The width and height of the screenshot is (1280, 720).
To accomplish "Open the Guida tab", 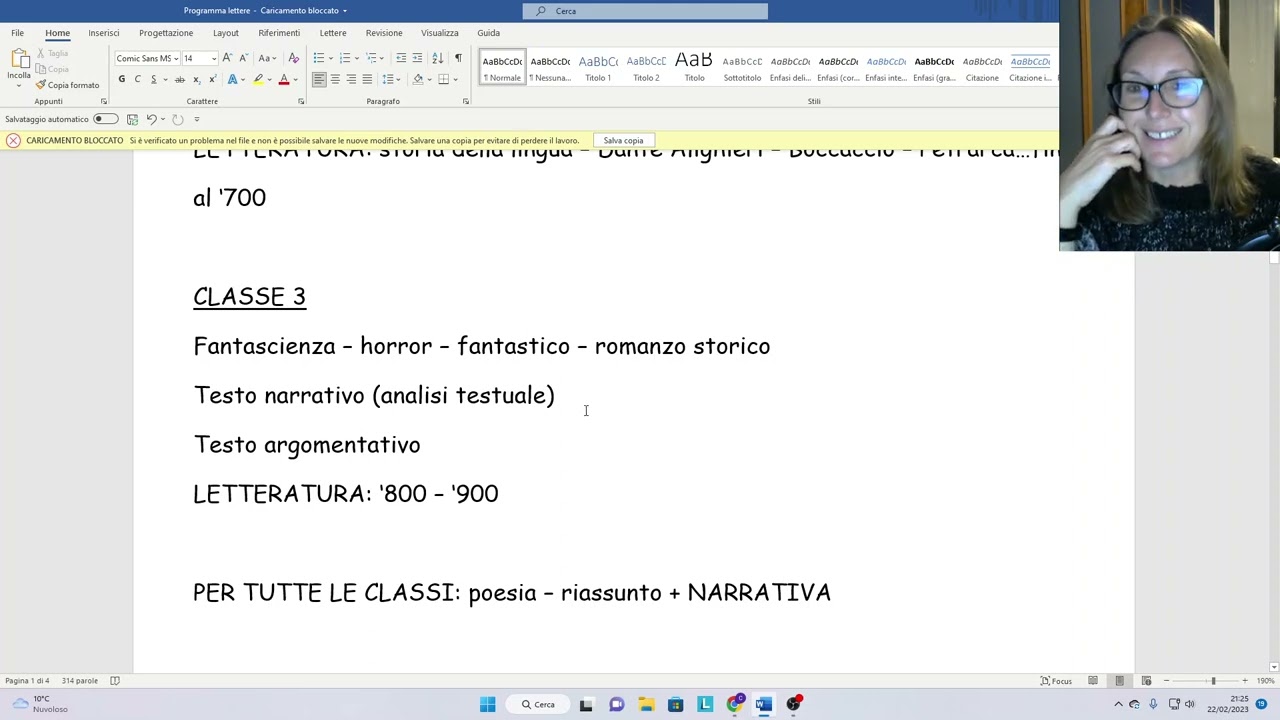I will (x=488, y=33).
